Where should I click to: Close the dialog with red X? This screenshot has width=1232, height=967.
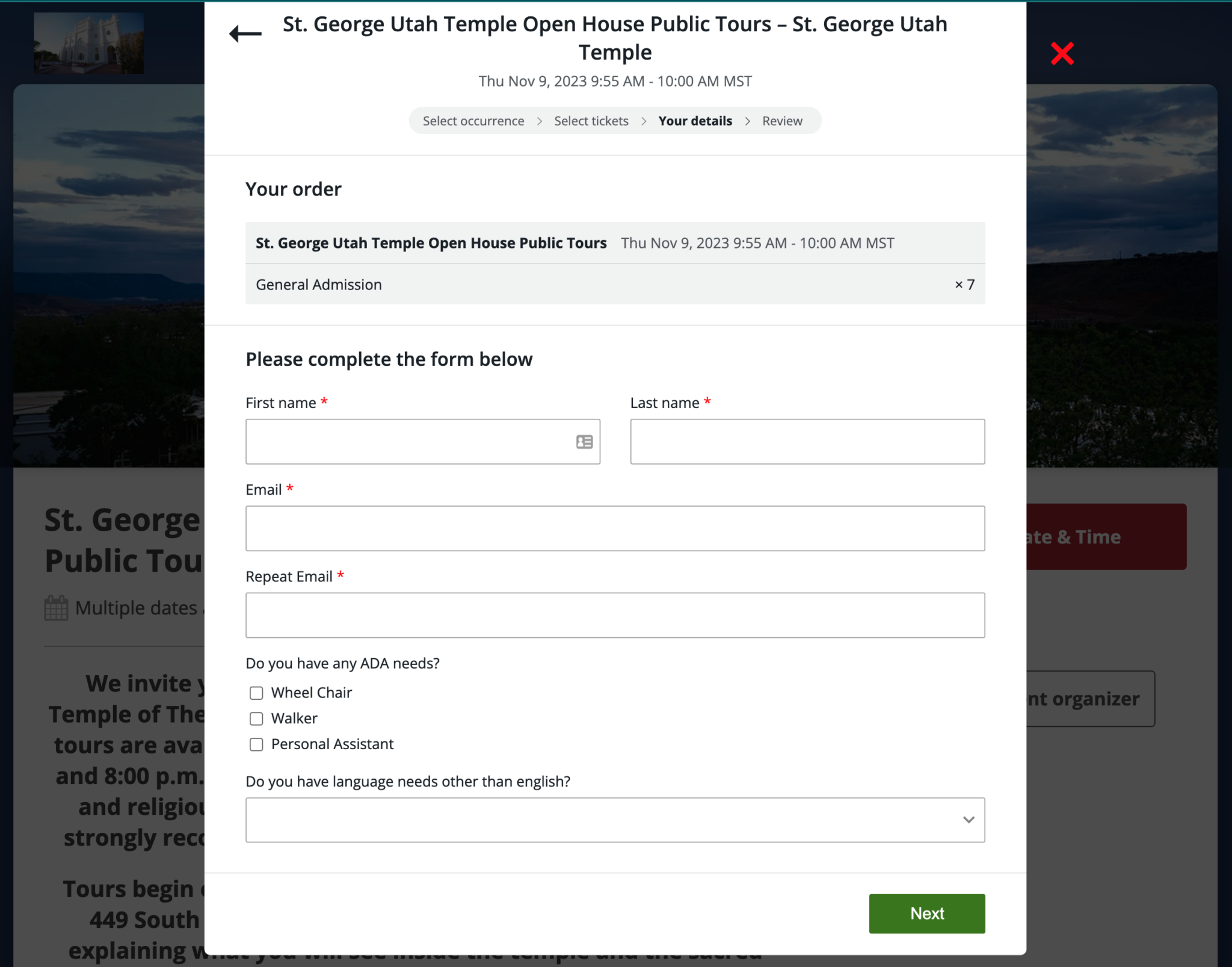point(1062,54)
